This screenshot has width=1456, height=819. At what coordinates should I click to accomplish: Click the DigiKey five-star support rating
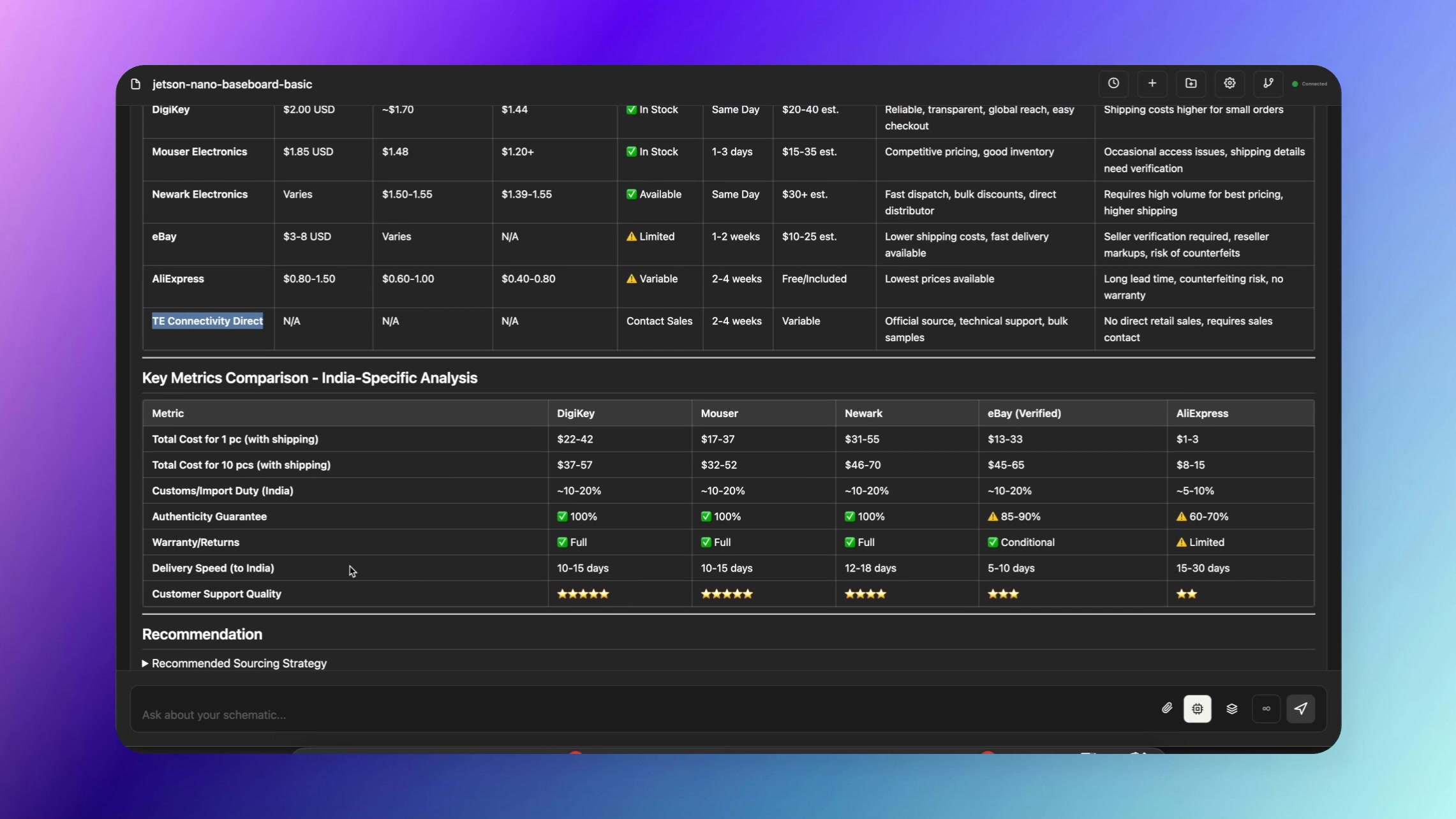coord(583,594)
